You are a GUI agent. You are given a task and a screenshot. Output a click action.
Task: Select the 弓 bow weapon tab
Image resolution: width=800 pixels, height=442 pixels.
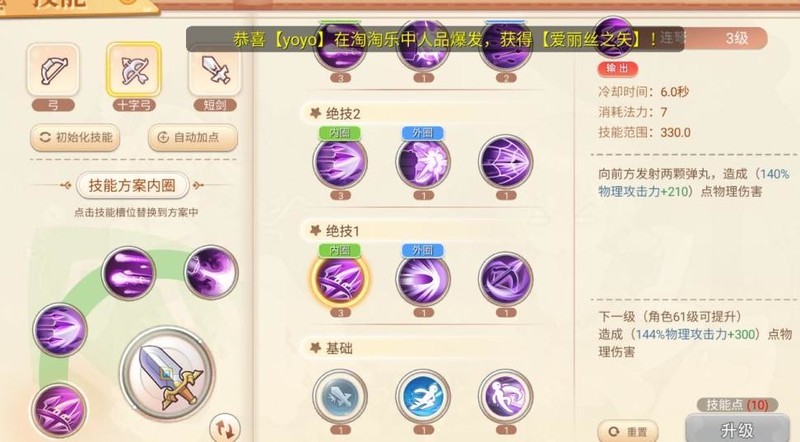pos(53,70)
